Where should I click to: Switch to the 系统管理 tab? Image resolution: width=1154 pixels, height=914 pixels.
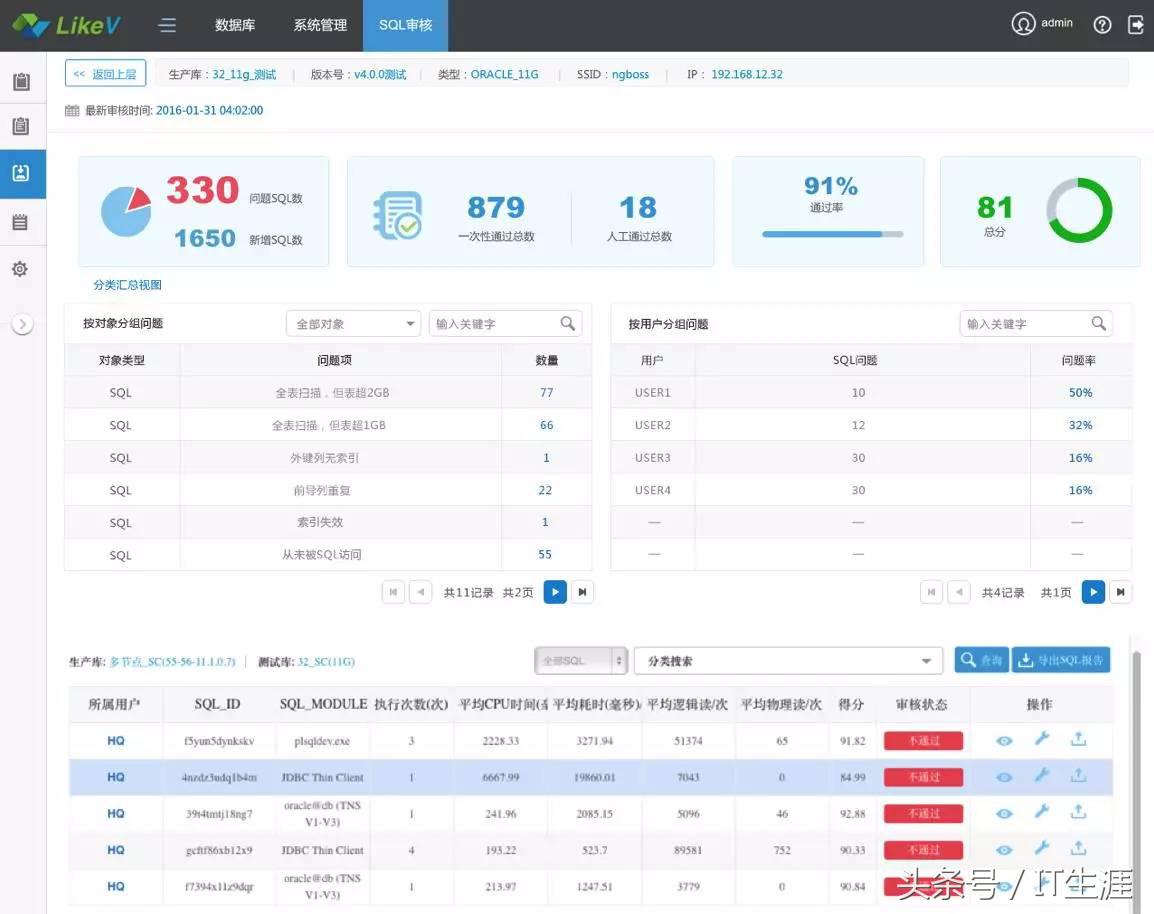pos(319,23)
